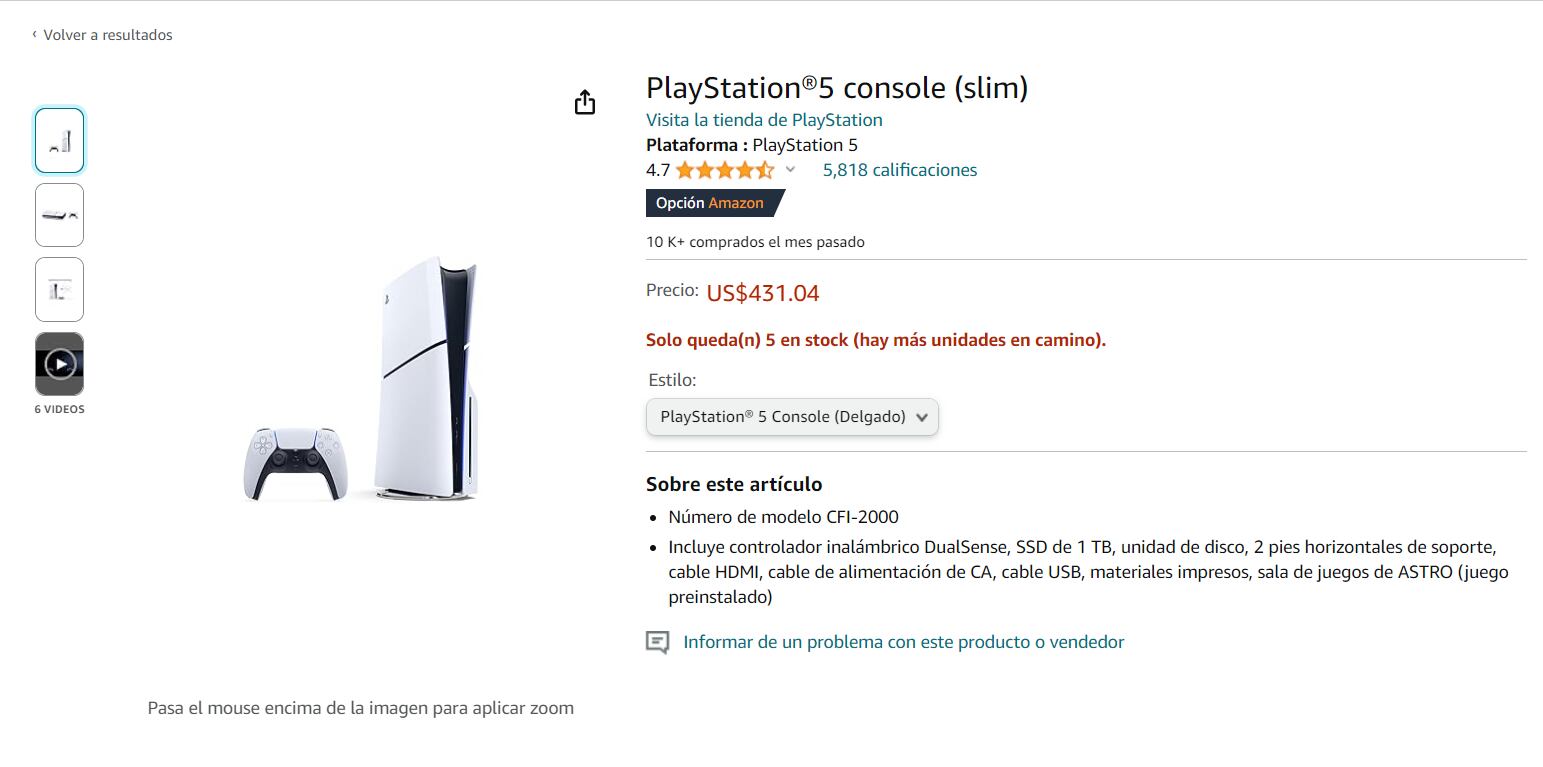The height and width of the screenshot is (767, 1543).
Task: Click the 4.7 rating number
Action: (x=657, y=170)
